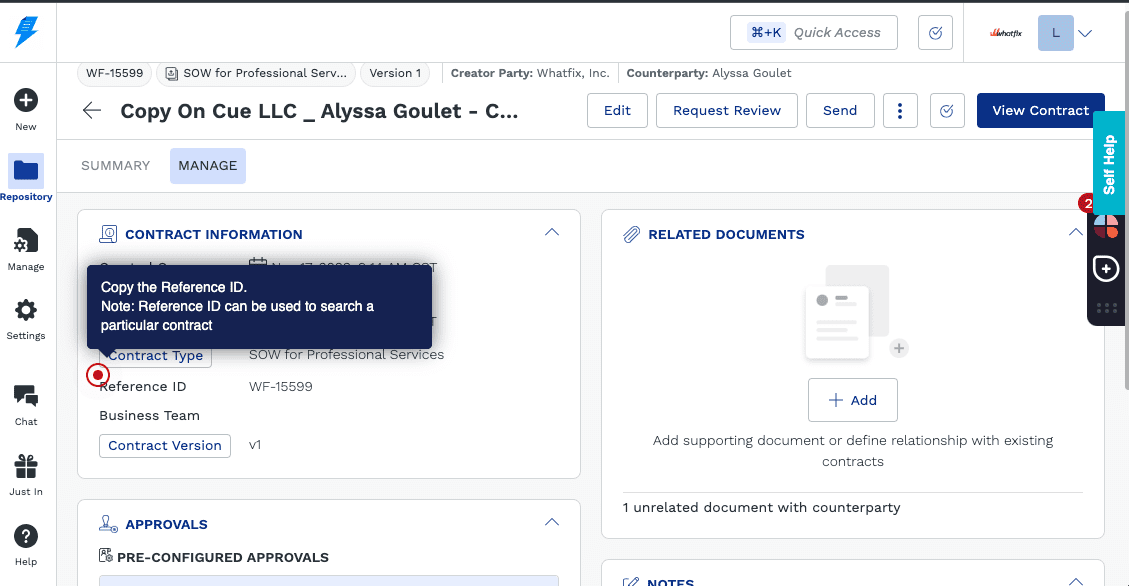Select the WF-15599 breadcrumb chip
1129x586 pixels.
(x=113, y=73)
